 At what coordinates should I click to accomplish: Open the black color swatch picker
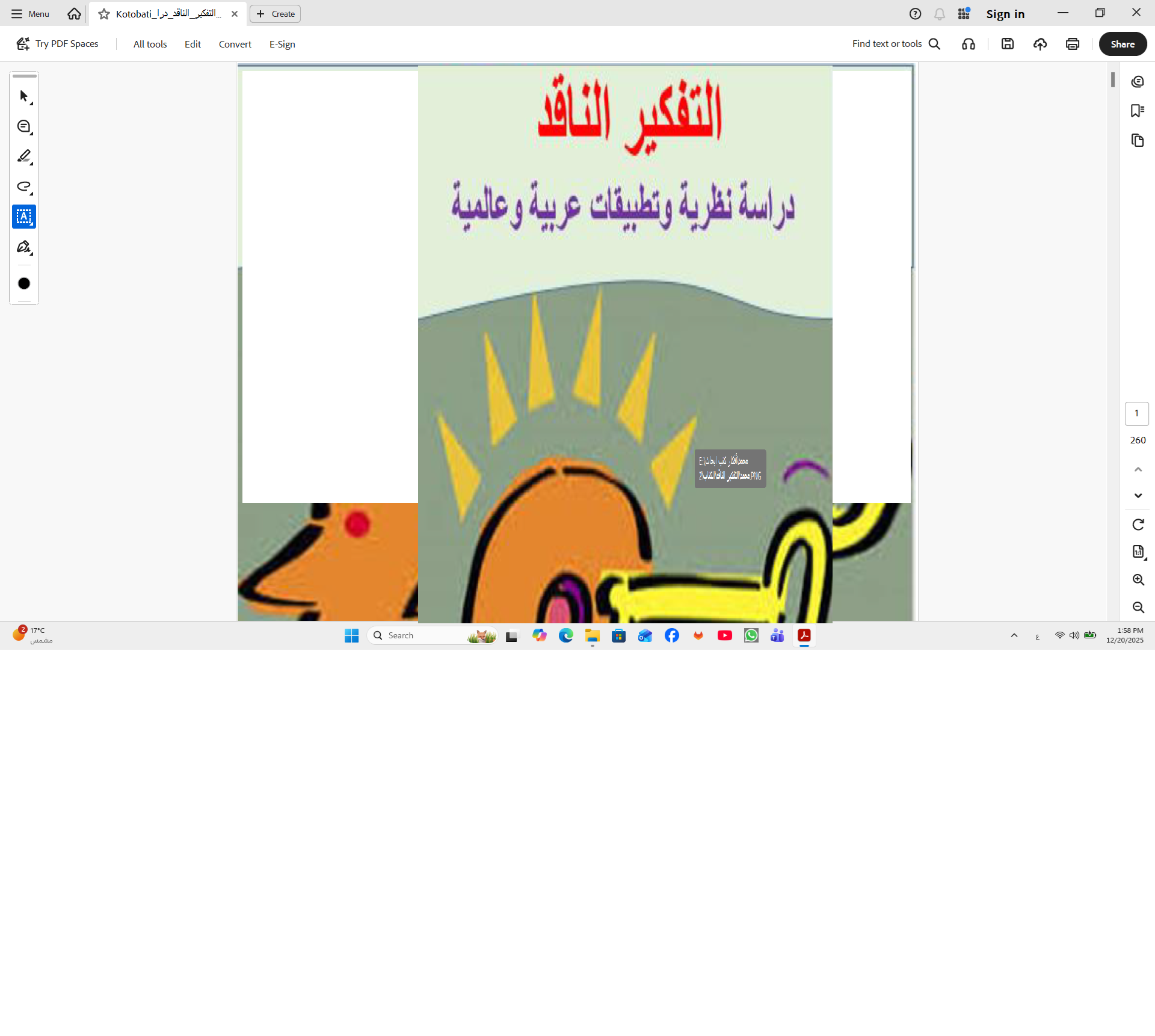[24, 283]
